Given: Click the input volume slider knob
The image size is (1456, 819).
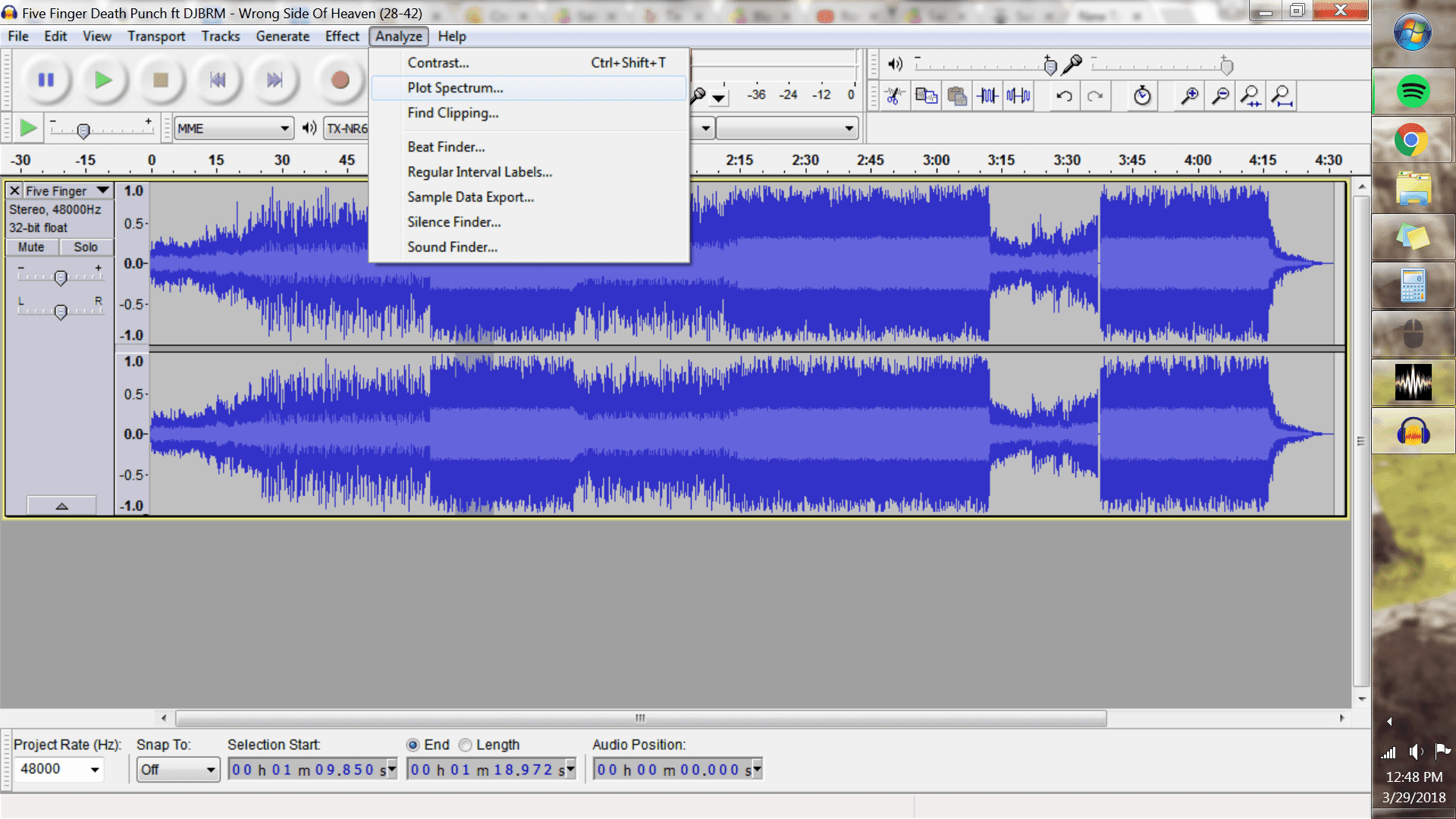Looking at the screenshot, I should point(1226,67).
